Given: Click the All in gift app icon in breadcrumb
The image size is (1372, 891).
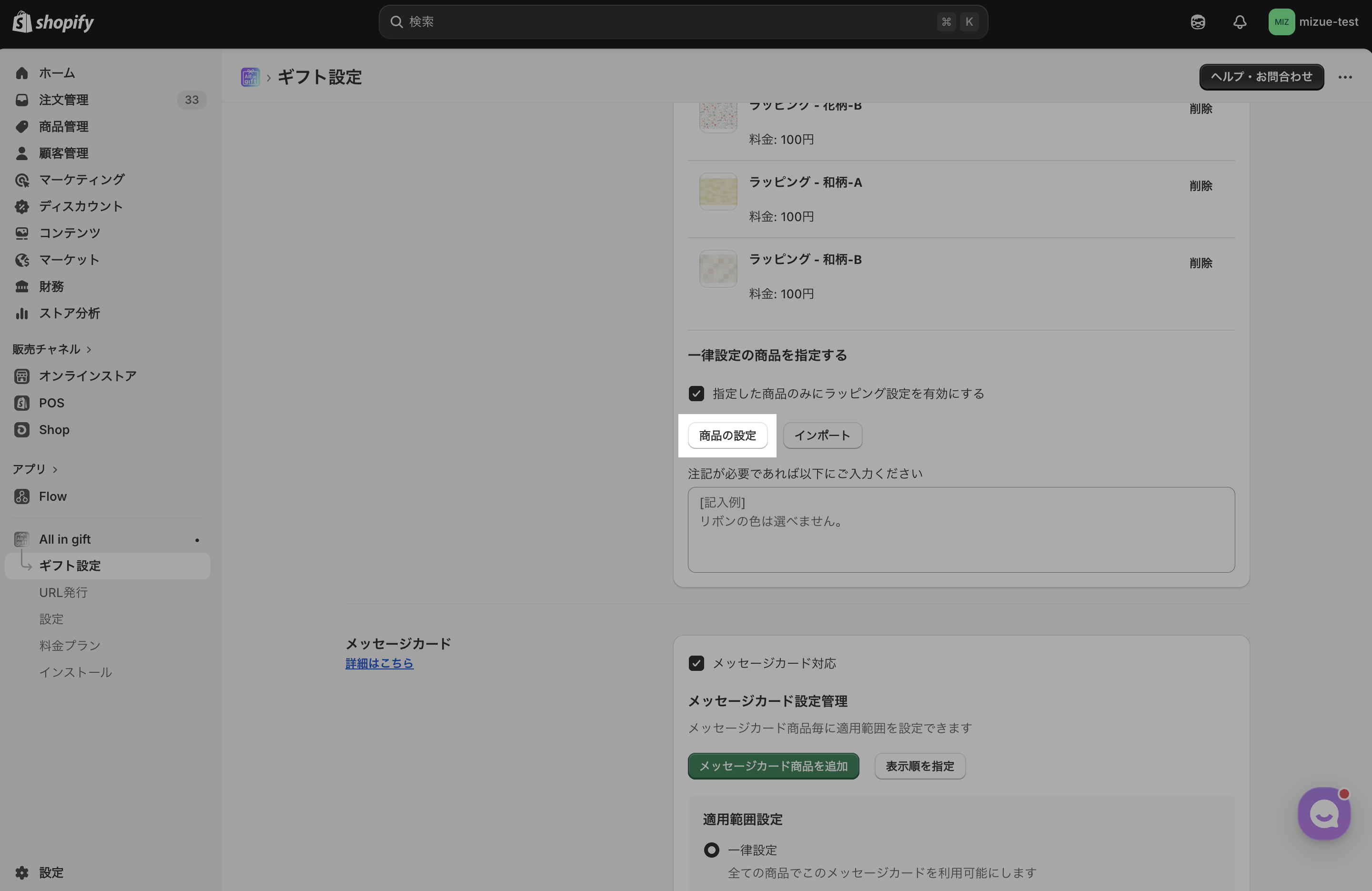Looking at the screenshot, I should [x=250, y=77].
